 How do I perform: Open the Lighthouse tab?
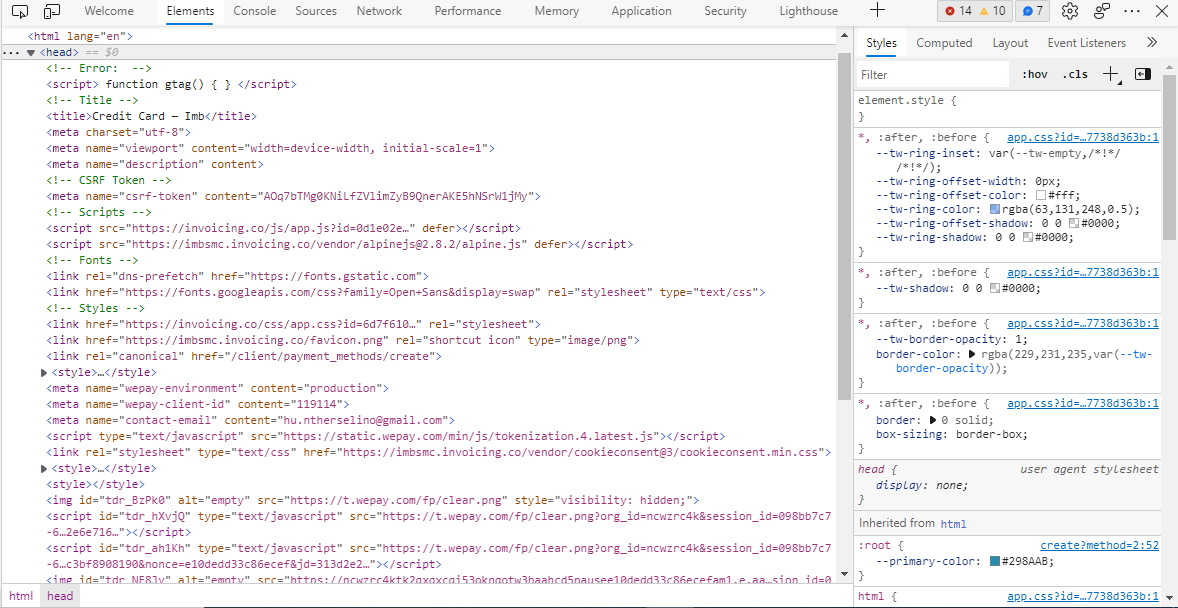808,11
